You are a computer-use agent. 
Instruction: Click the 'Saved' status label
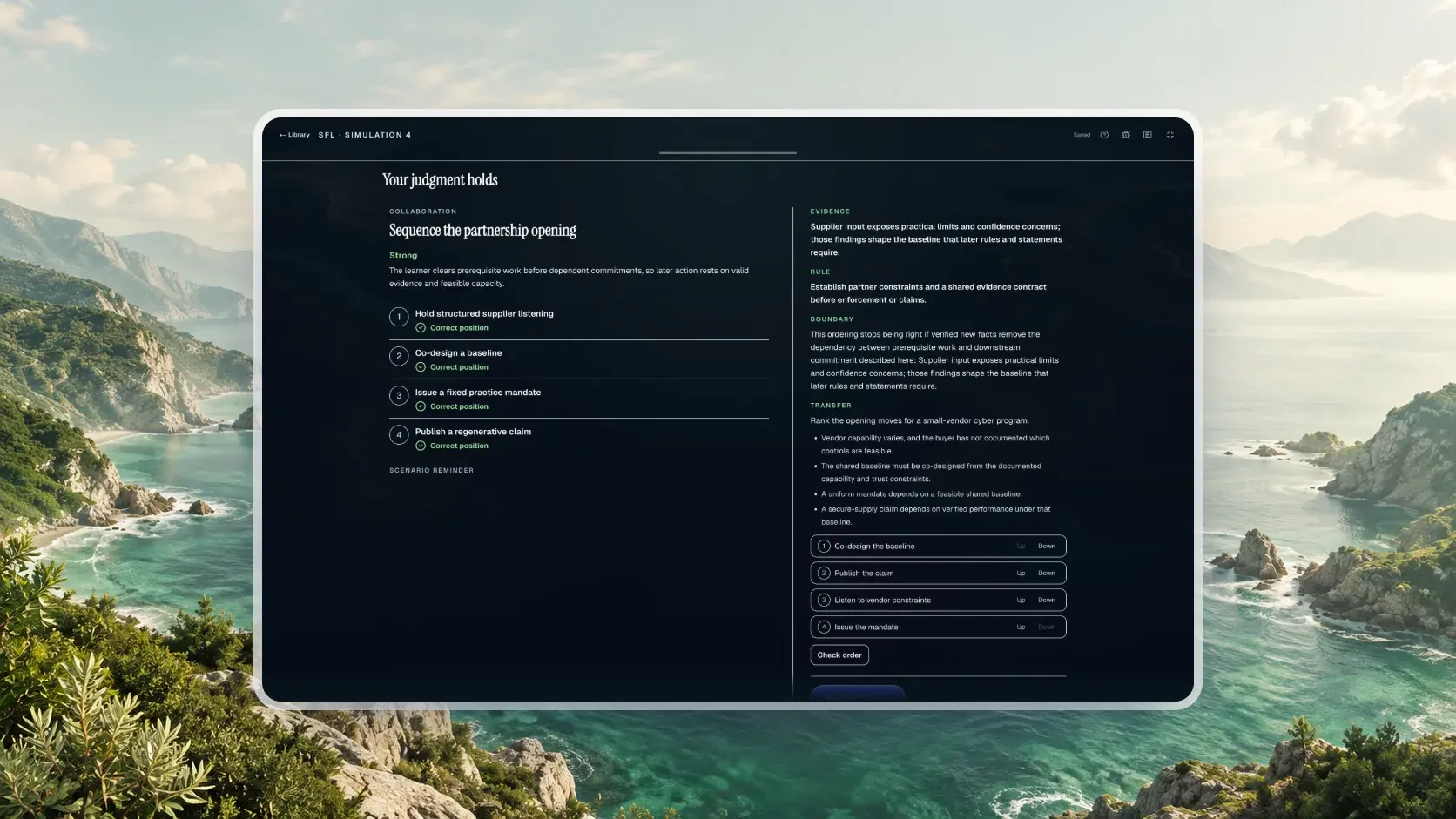(x=1082, y=135)
